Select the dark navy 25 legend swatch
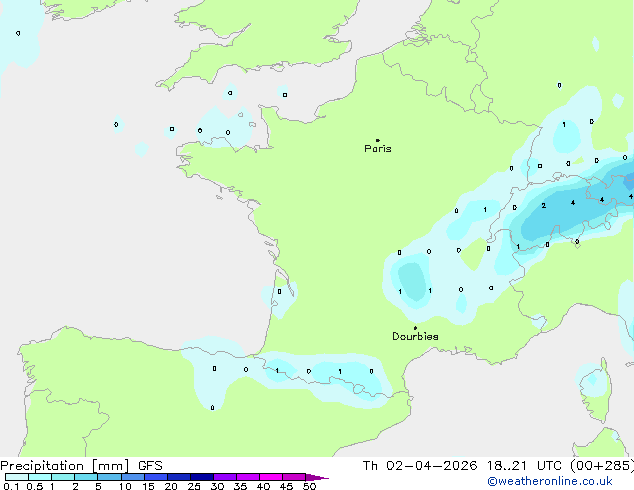The image size is (634, 490). click(202, 477)
